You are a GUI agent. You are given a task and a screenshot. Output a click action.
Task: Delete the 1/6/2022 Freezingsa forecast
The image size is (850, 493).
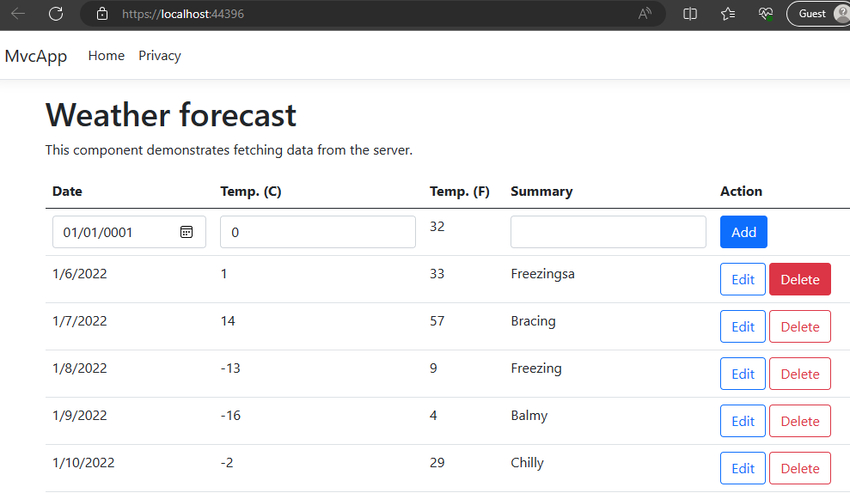[x=800, y=279]
